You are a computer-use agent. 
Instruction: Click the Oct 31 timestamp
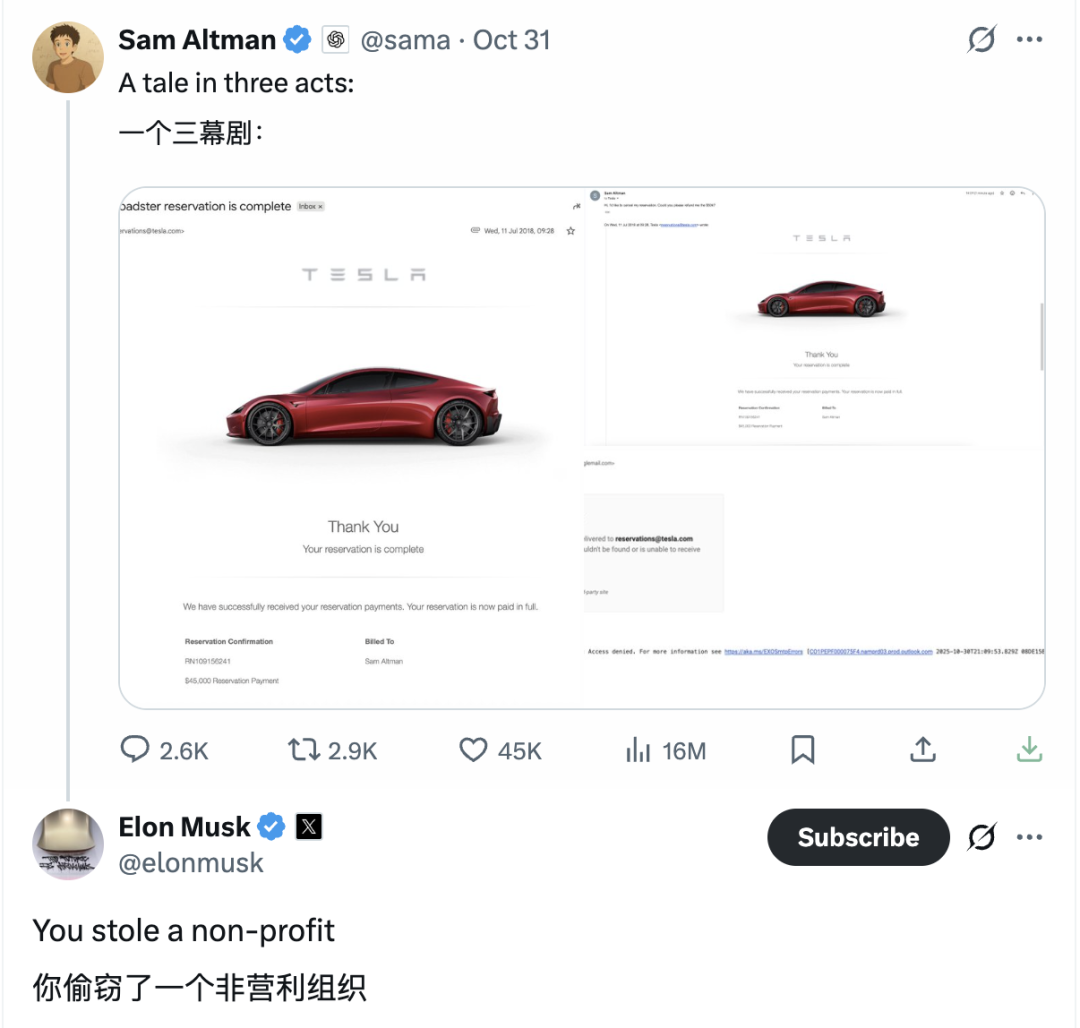point(511,40)
